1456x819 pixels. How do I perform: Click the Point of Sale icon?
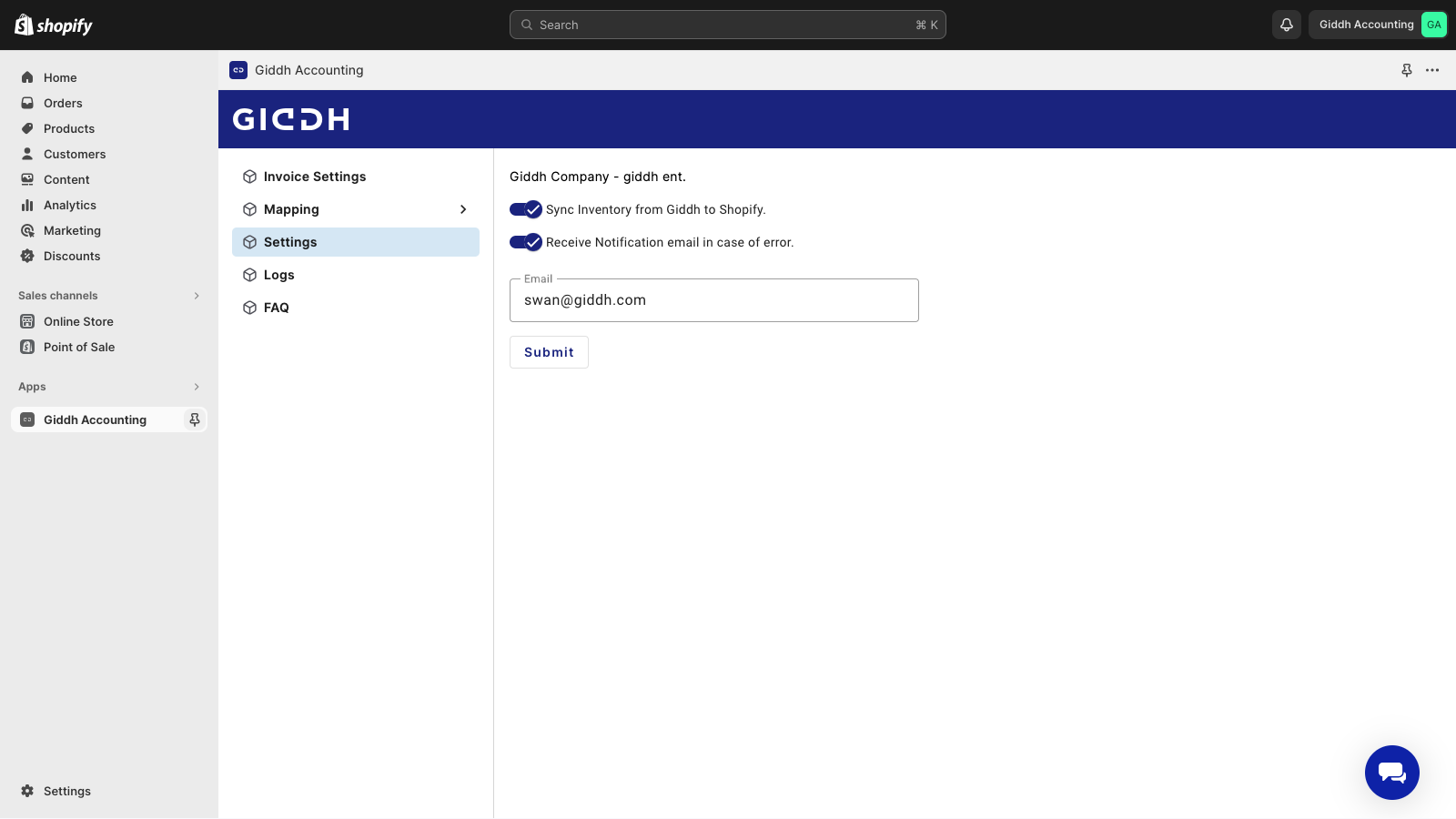(x=27, y=347)
